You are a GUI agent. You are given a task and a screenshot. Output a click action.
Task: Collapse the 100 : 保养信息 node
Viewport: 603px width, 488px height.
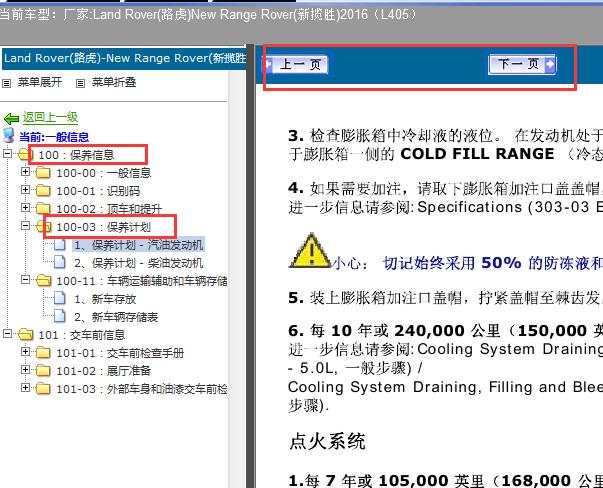7,153
